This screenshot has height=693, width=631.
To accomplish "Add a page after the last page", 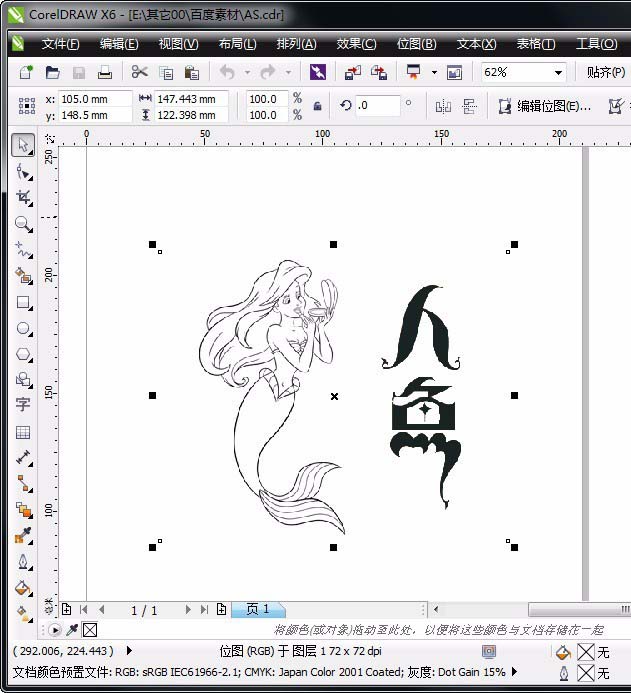I will pos(222,609).
